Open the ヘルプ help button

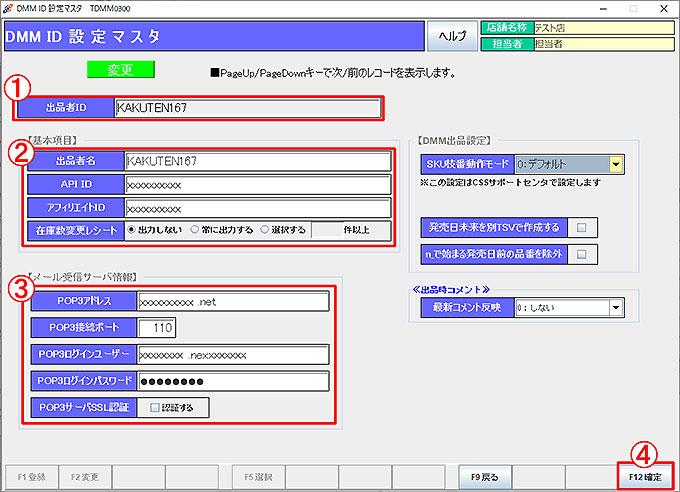click(452, 36)
